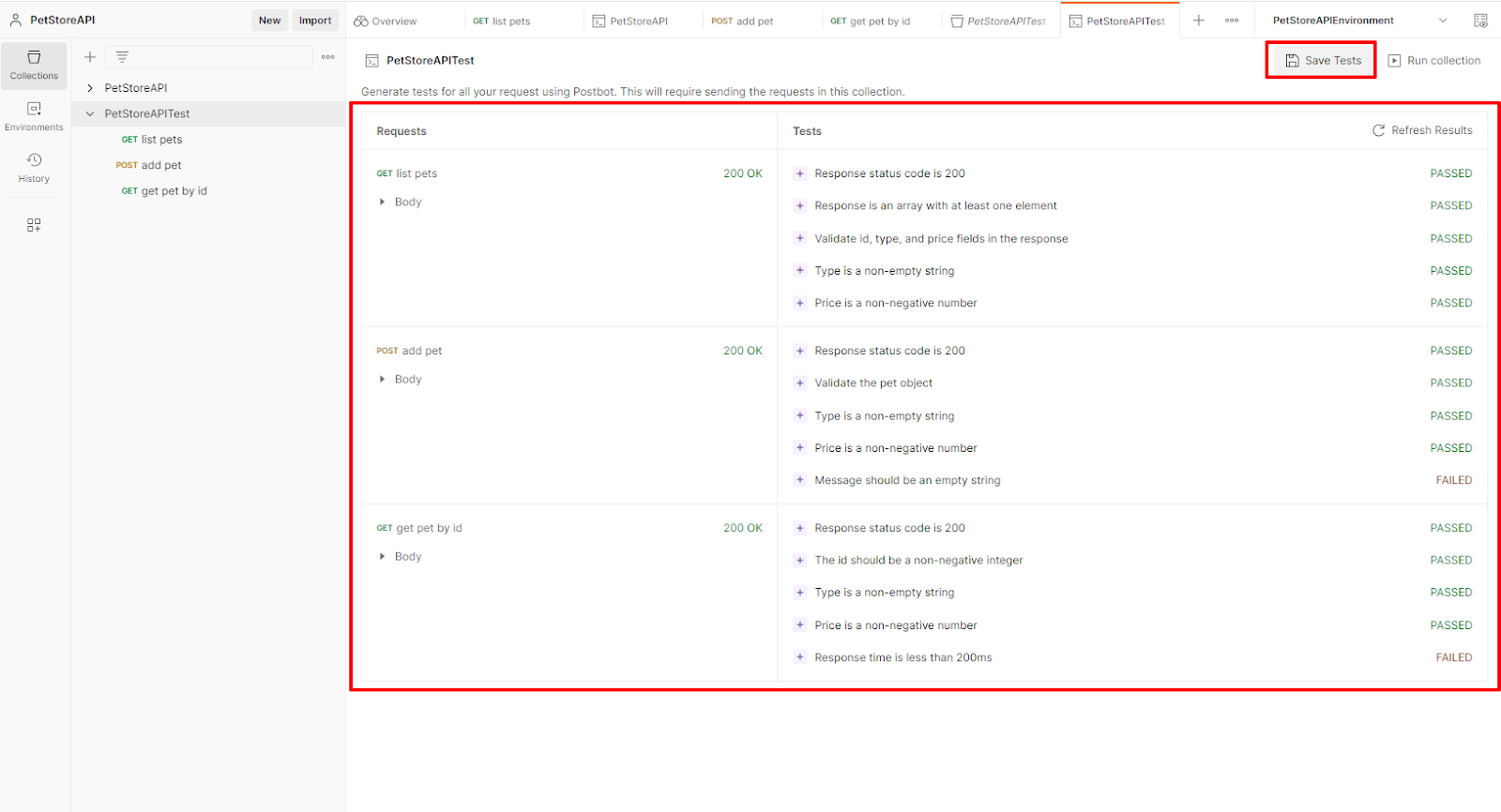This screenshot has height=812, width=1501.
Task: Click FAILED status of 'Message should be an empty string'
Action: (1453, 480)
